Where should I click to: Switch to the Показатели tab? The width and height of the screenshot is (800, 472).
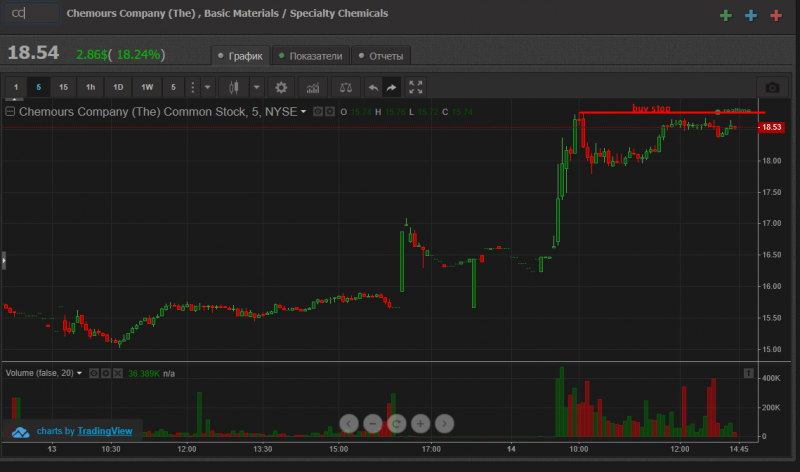[311, 56]
